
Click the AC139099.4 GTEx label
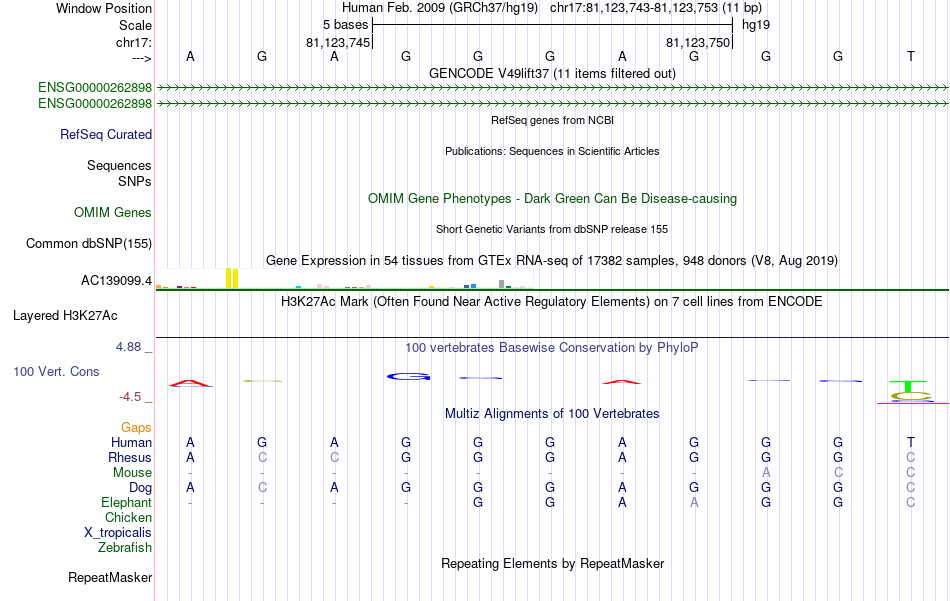coord(116,281)
